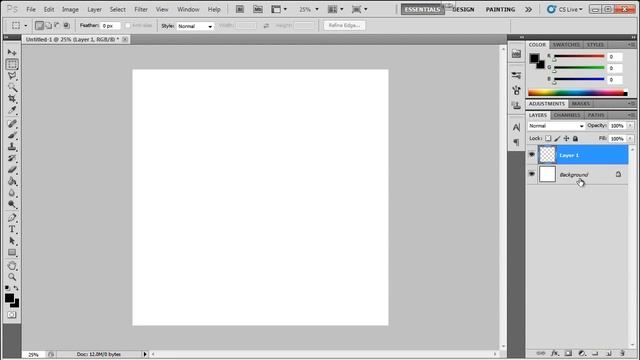Select the Lasso tool
The height and width of the screenshot is (360, 640).
(12, 76)
